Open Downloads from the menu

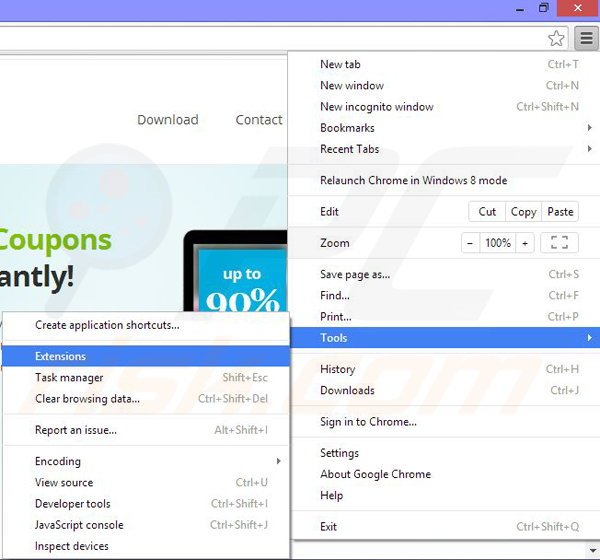tap(445, 390)
